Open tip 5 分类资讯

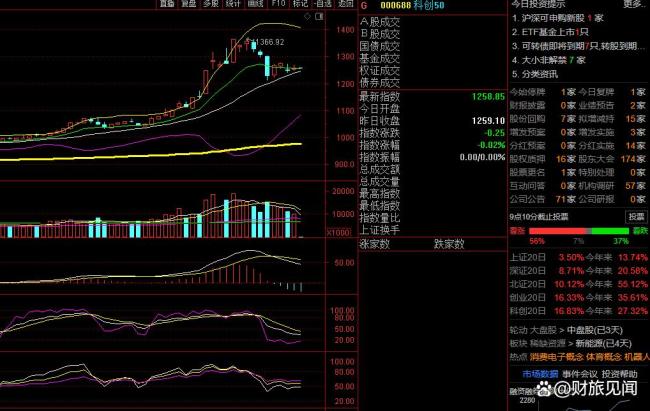(535, 74)
